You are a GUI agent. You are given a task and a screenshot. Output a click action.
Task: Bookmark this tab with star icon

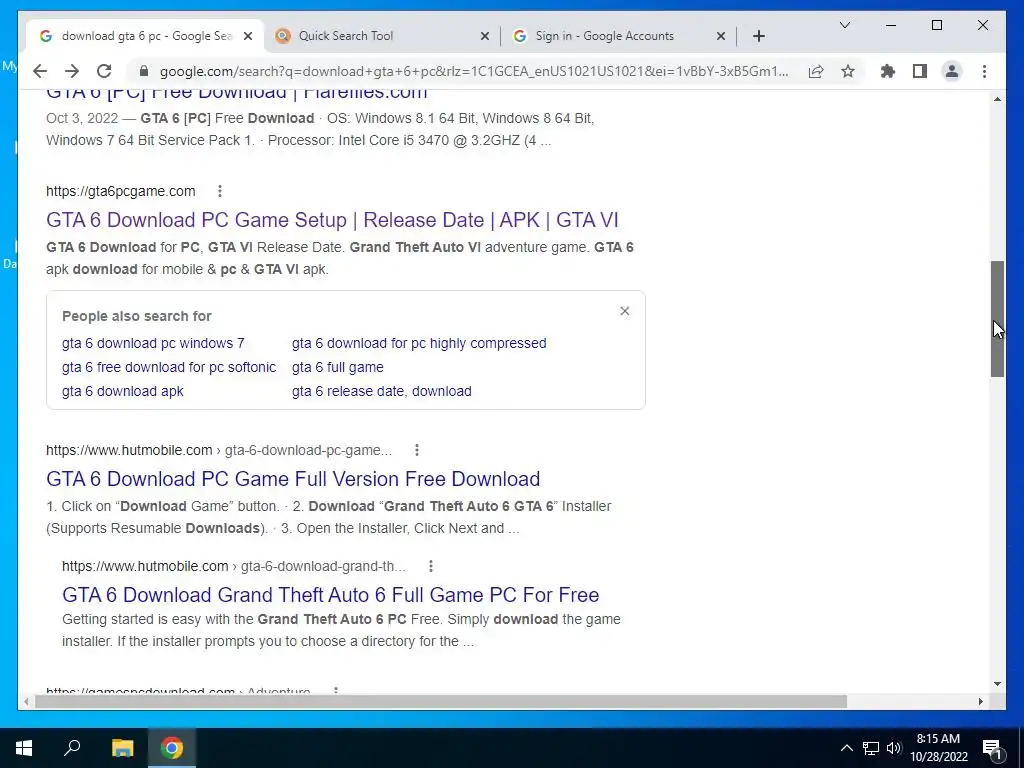tap(848, 71)
